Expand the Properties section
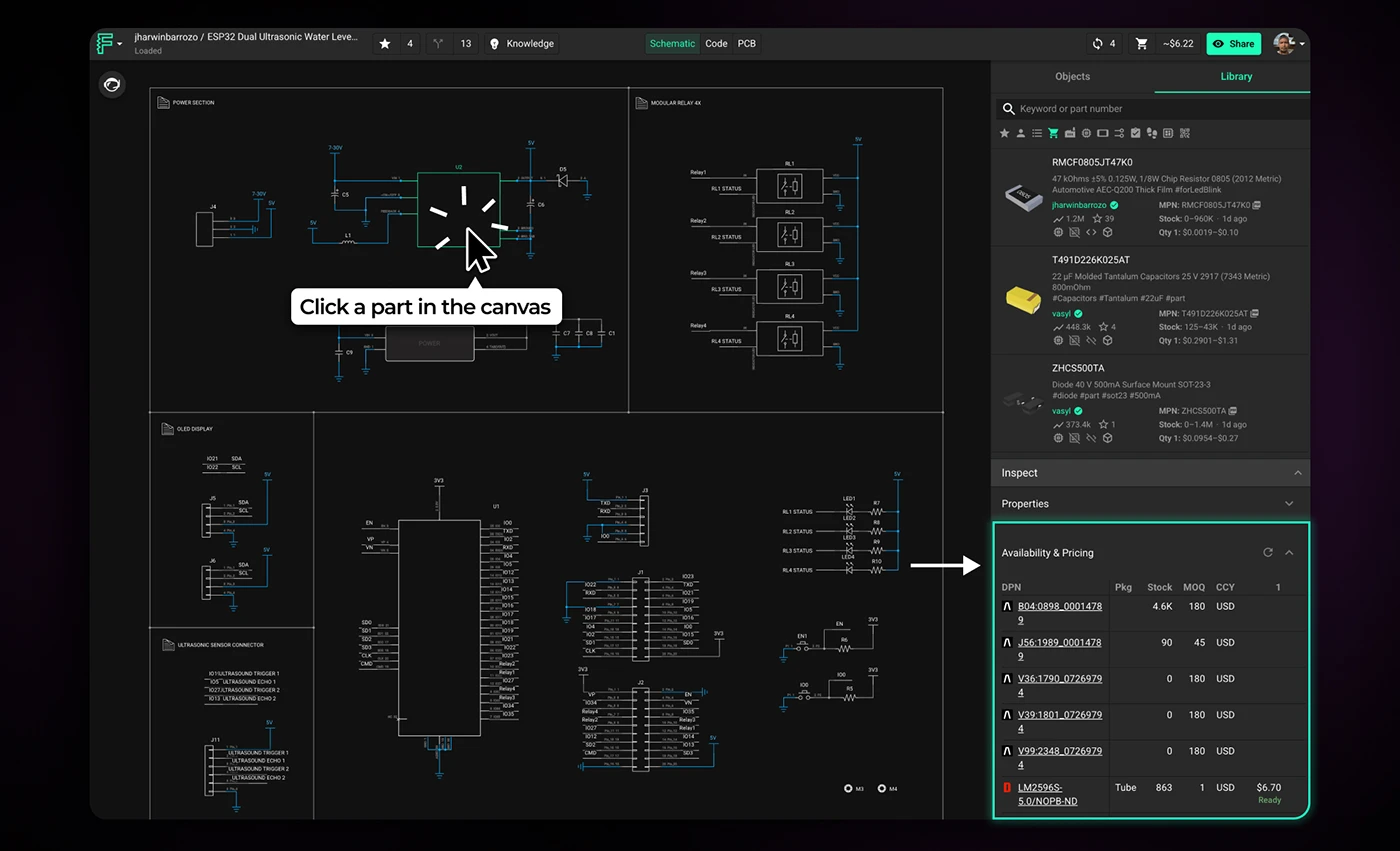The width and height of the screenshot is (1400, 851). [x=1289, y=503]
